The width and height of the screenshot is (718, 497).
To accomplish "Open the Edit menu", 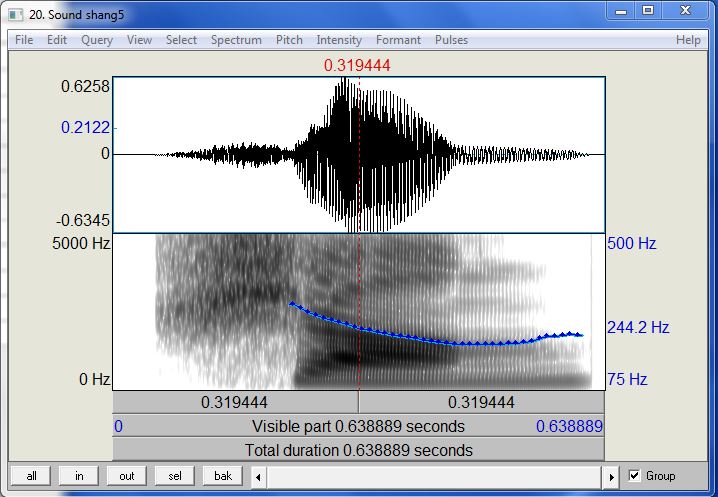I will [x=57, y=40].
